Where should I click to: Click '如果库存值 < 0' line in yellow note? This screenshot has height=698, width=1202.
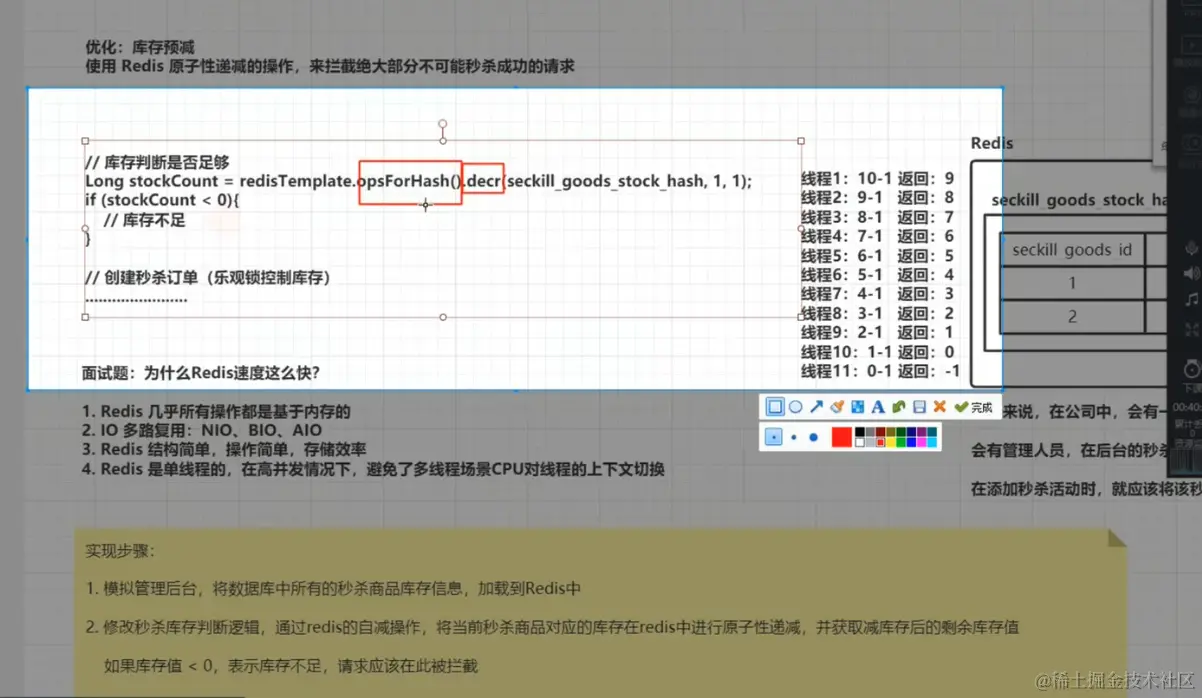coord(291,665)
